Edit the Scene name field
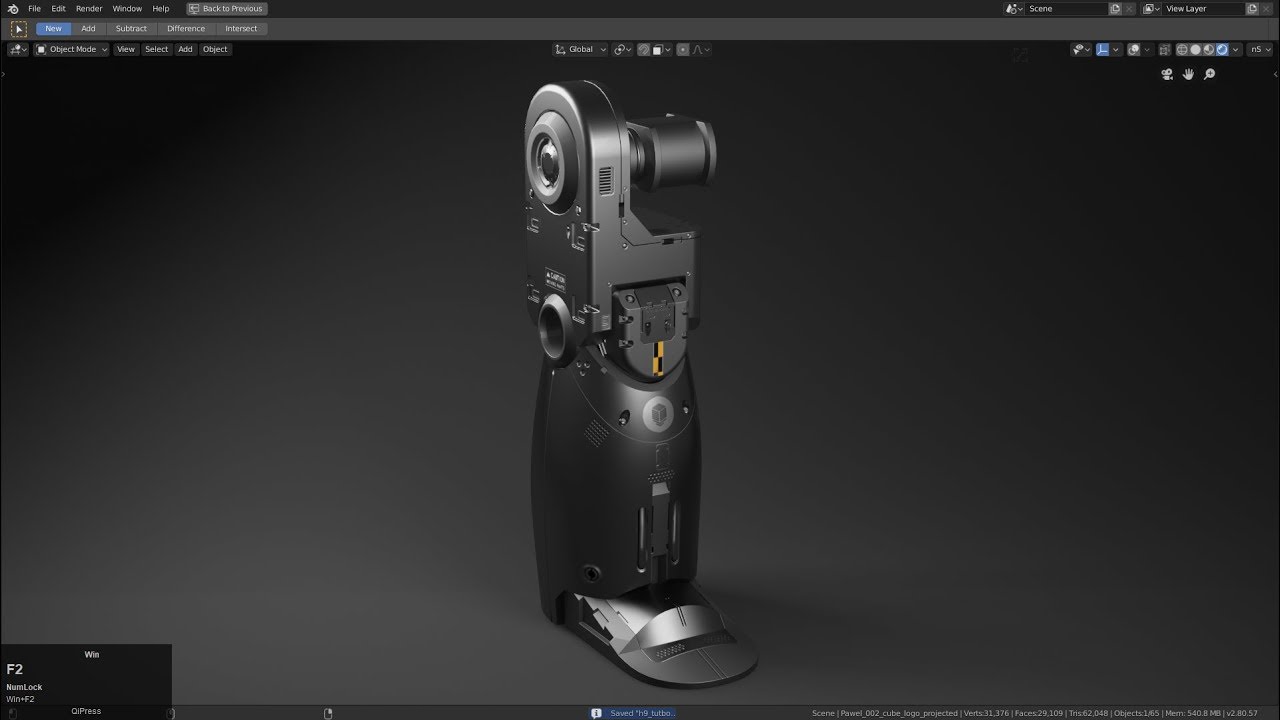 [1067, 8]
